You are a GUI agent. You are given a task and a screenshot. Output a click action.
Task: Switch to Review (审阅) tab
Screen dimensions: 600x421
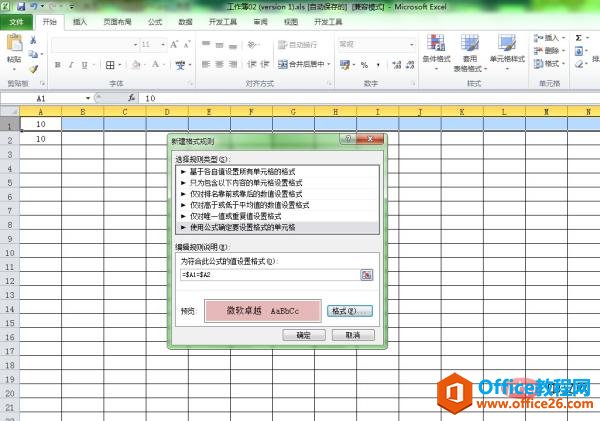pos(261,22)
